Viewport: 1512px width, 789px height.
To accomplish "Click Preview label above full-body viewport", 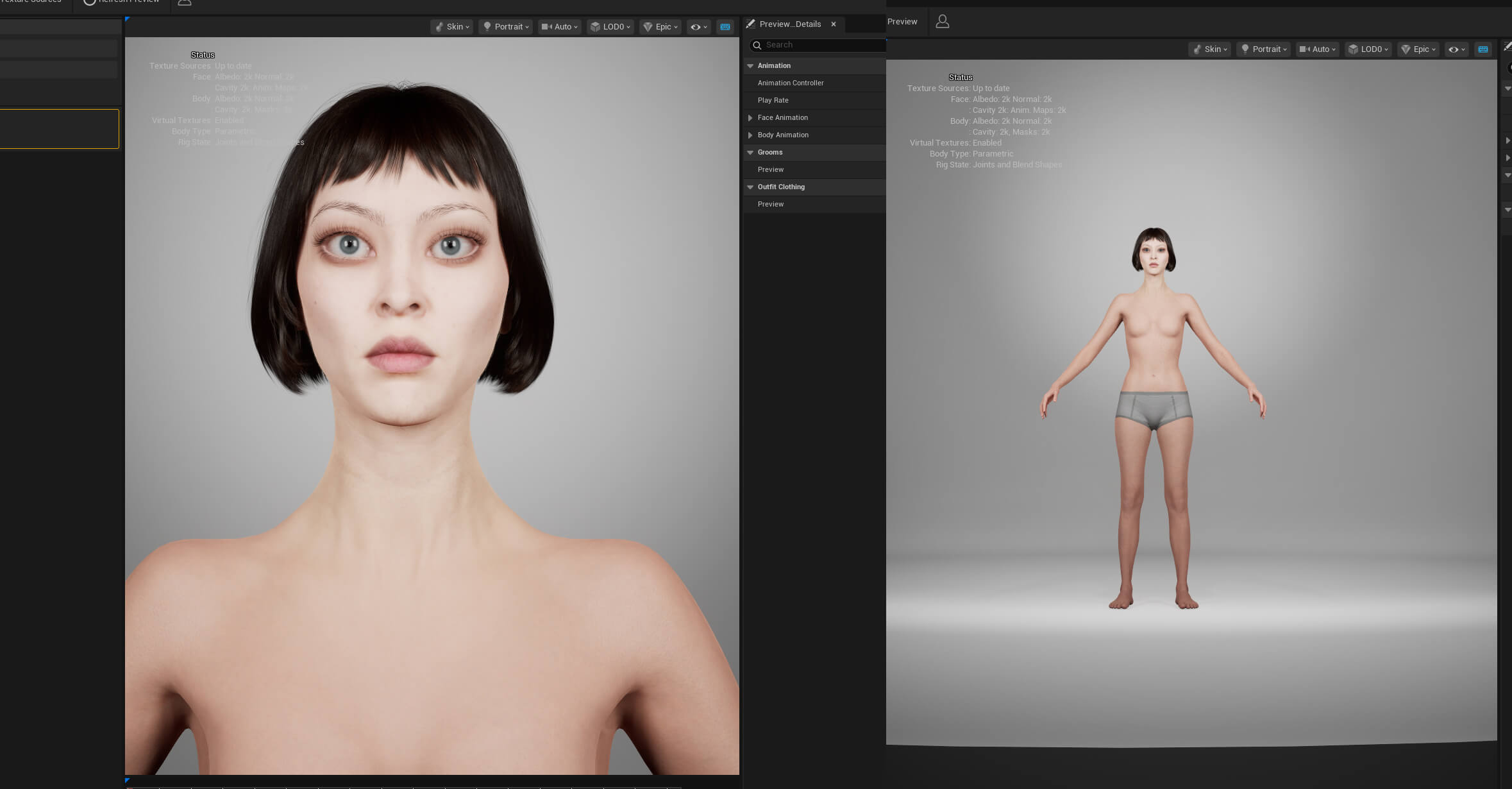I will [902, 22].
